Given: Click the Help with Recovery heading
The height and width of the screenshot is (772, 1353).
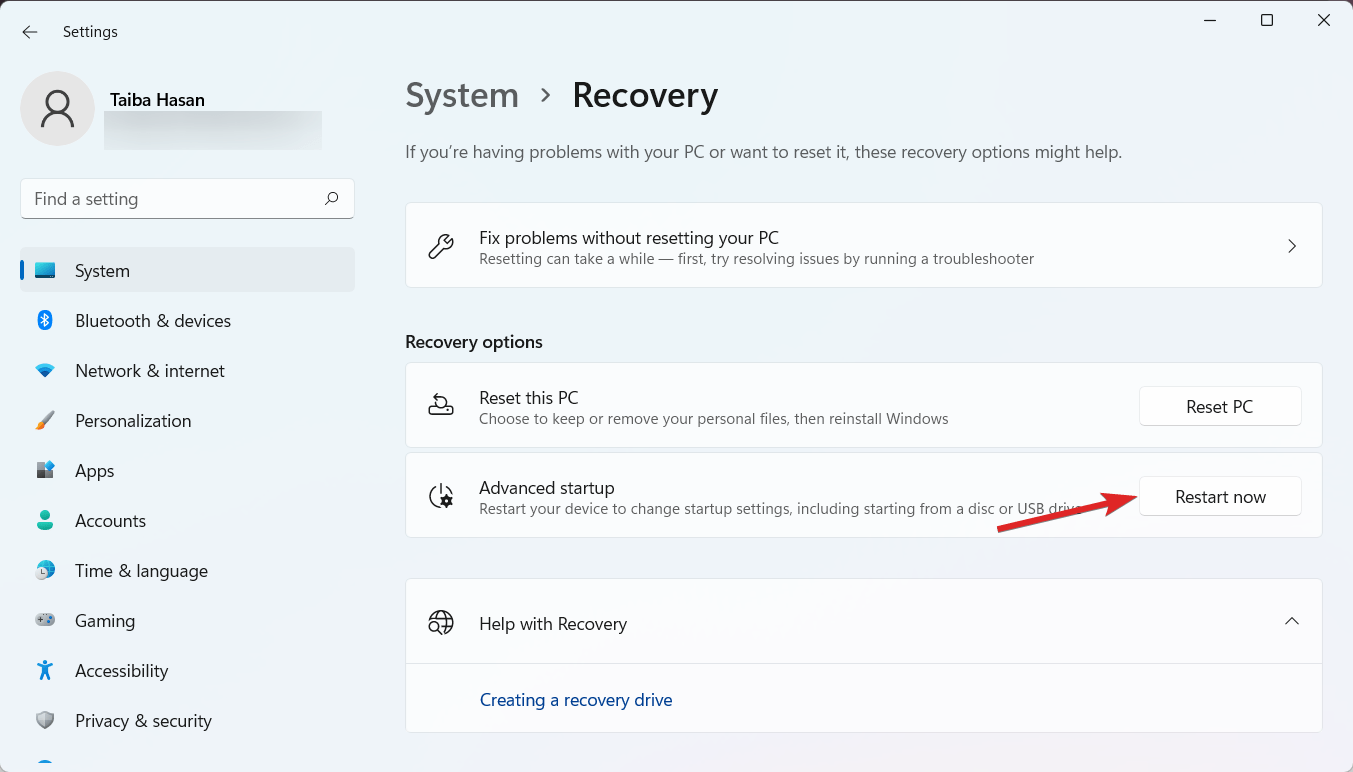Looking at the screenshot, I should pyautogui.click(x=553, y=623).
